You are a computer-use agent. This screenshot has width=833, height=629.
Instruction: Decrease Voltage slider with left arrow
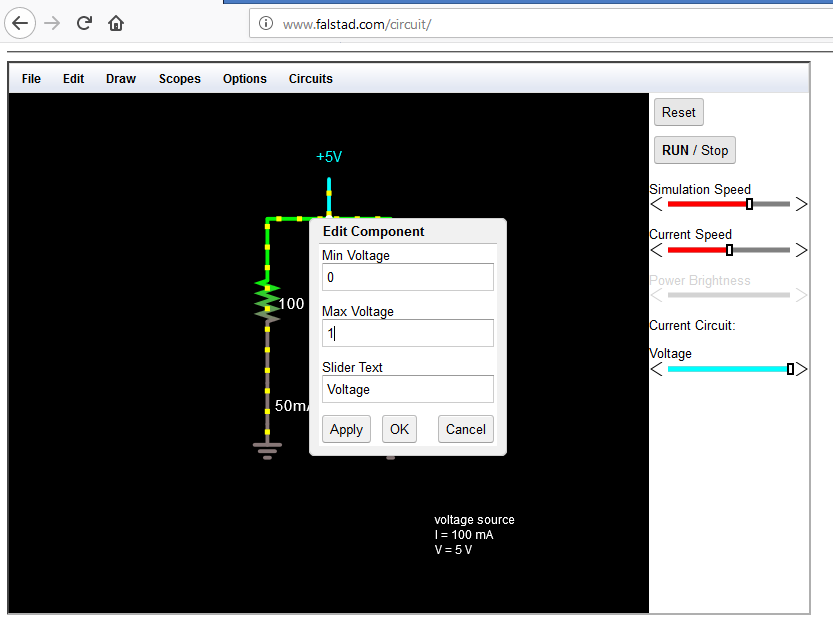click(657, 369)
